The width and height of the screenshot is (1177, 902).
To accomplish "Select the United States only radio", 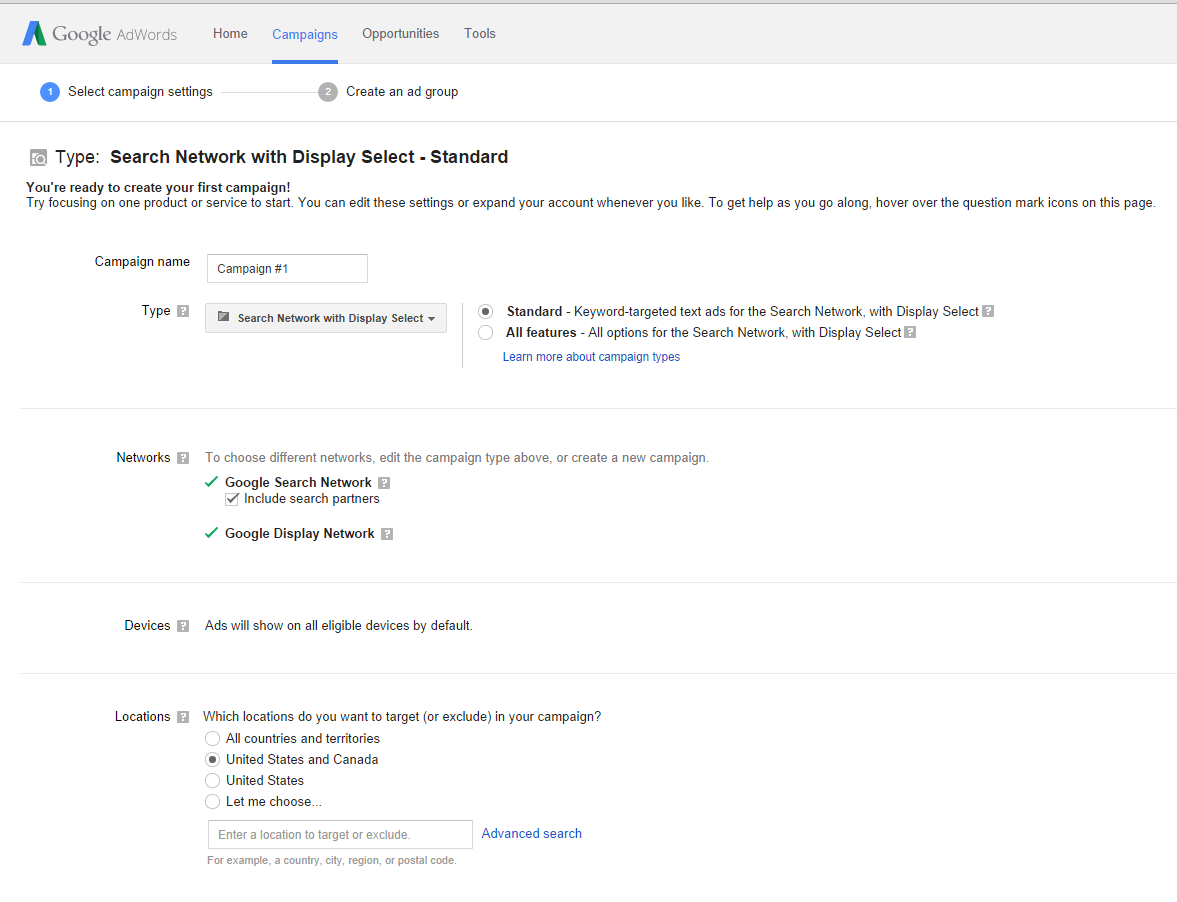I will click(x=212, y=780).
